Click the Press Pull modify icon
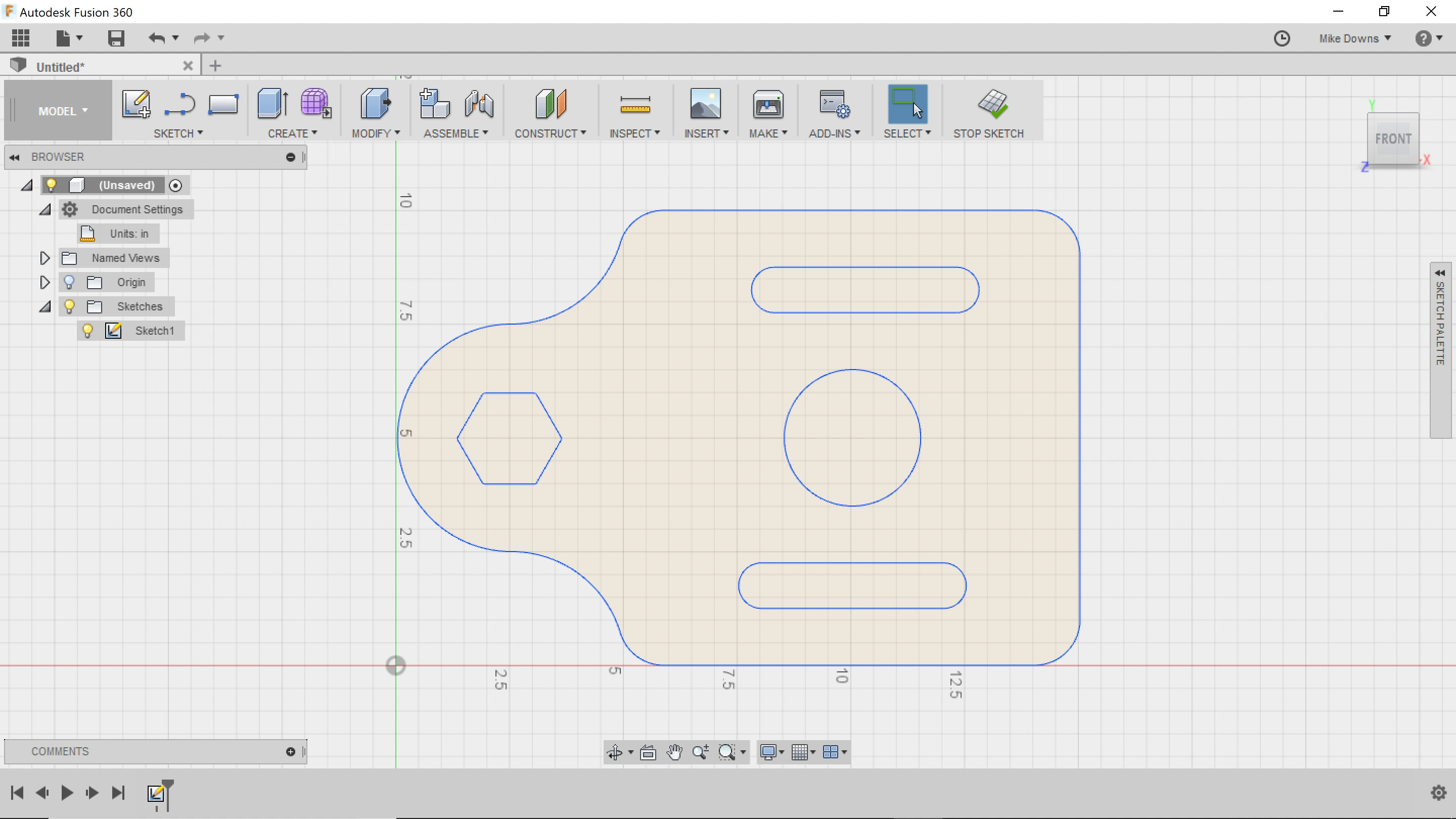The height and width of the screenshot is (819, 1456). coord(375,104)
